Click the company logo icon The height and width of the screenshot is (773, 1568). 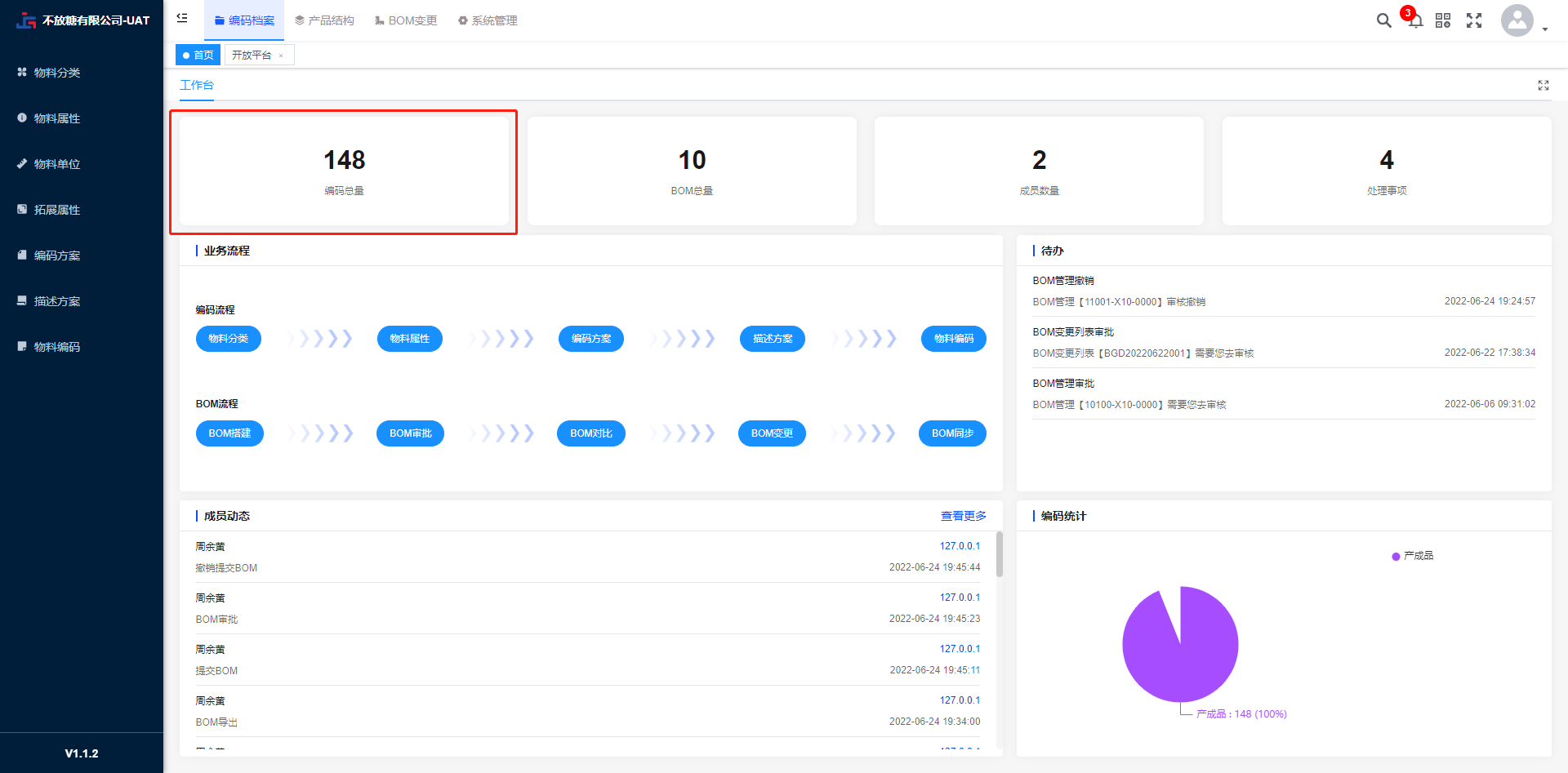pyautogui.click(x=26, y=20)
